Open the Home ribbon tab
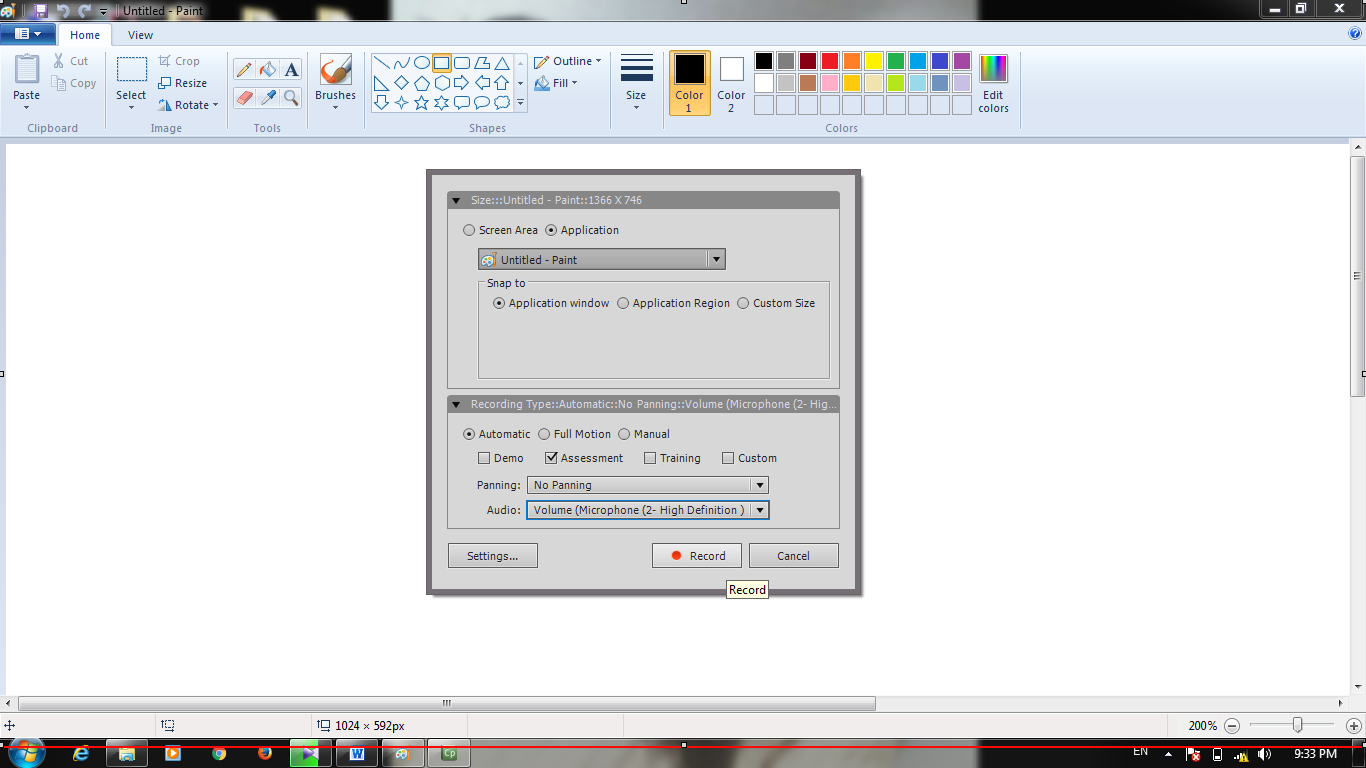Screen dimensions: 1366x768 point(85,35)
